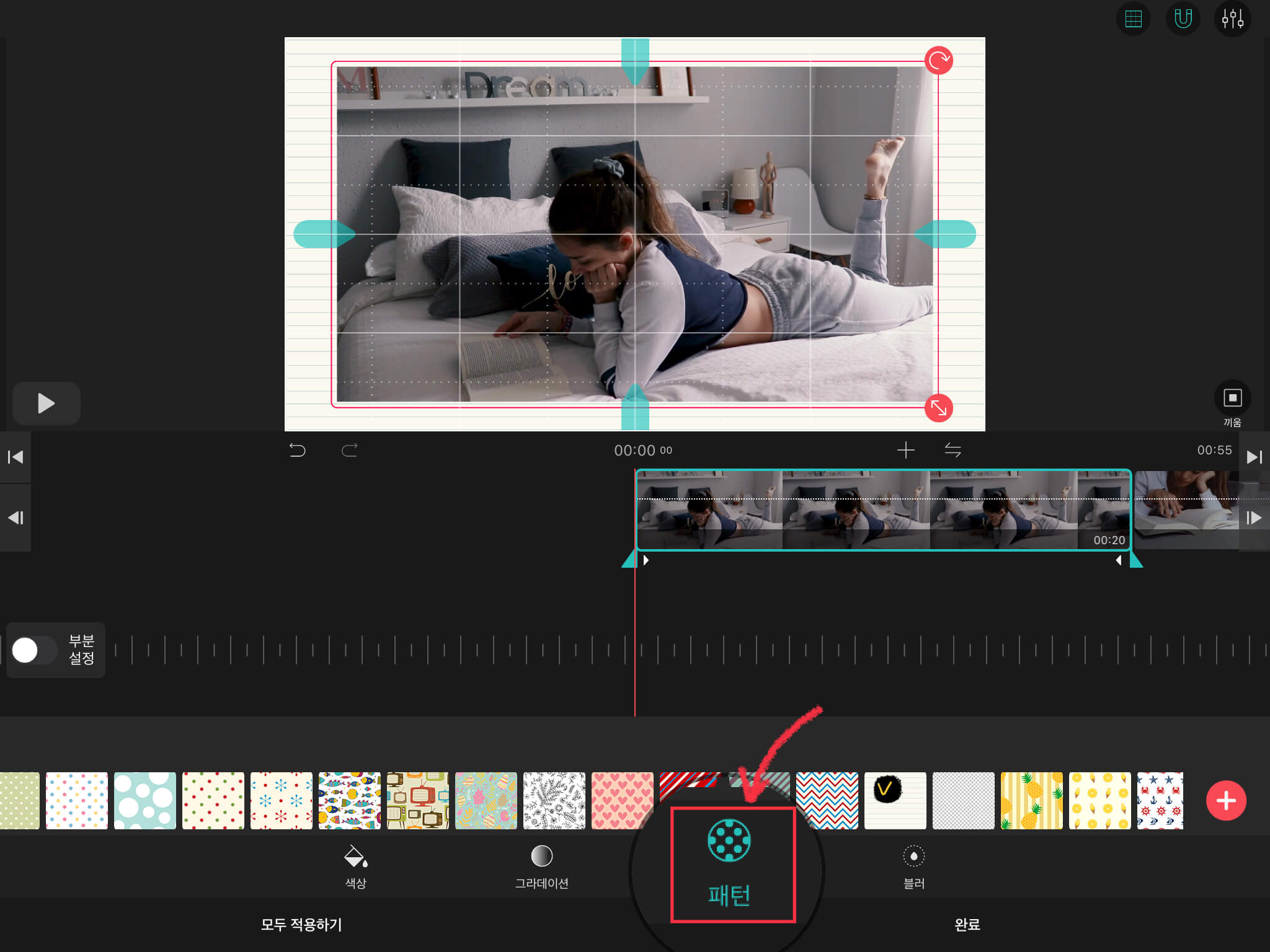Click the red resize arrow handle
Image resolution: width=1270 pixels, height=952 pixels.
938,408
